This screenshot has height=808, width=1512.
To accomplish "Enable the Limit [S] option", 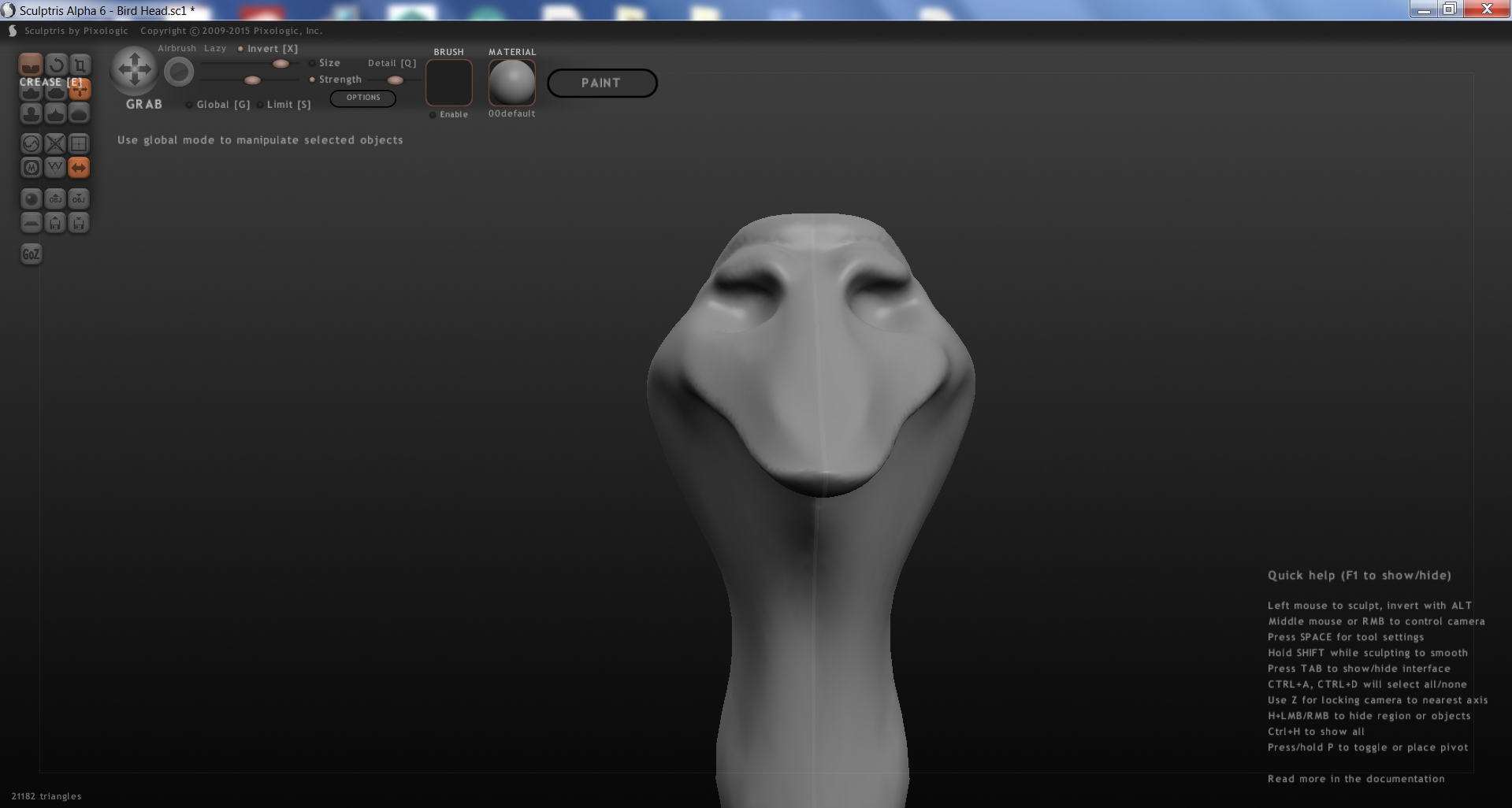I will pyautogui.click(x=284, y=104).
